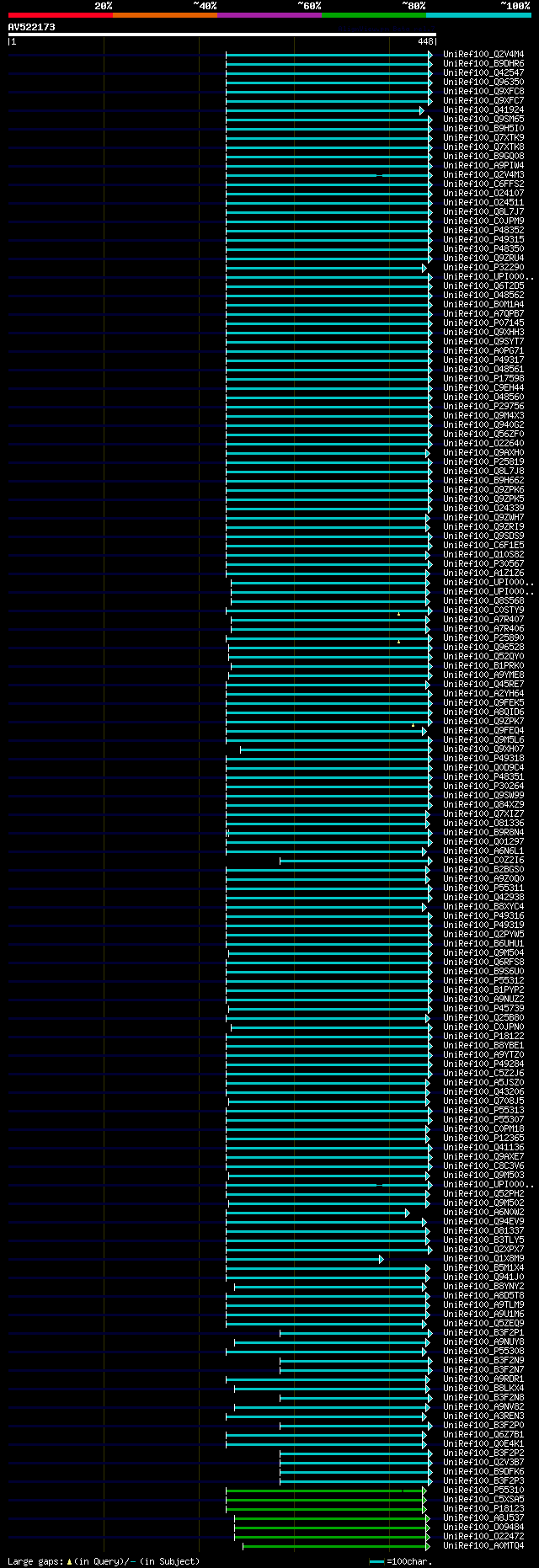This screenshot has width=539, height=1568.
Task: Click the label UniRef100_P55311
Action: pyautogui.click(x=483, y=888)
